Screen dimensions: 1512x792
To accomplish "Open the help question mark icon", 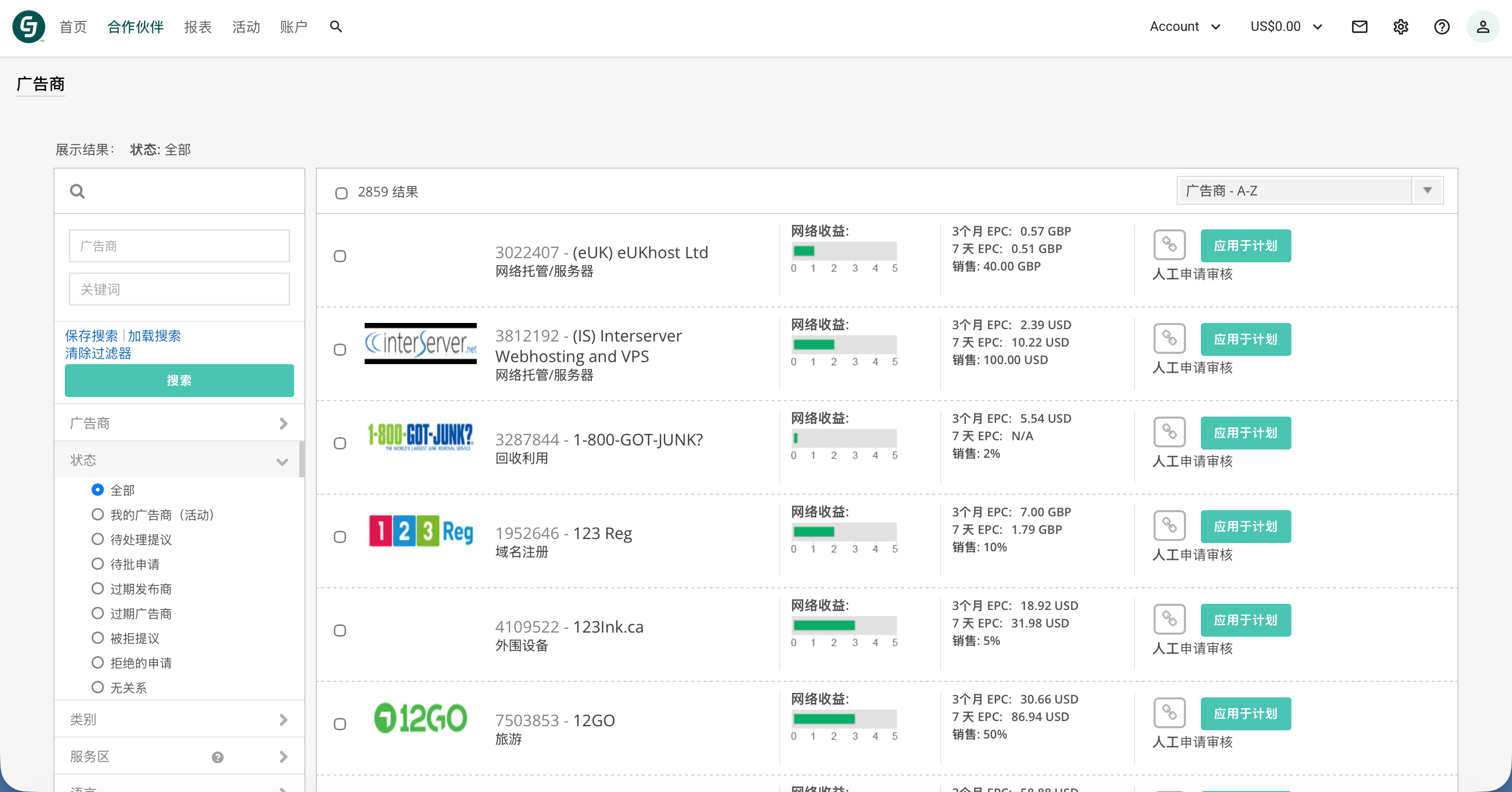I will 1442,26.
